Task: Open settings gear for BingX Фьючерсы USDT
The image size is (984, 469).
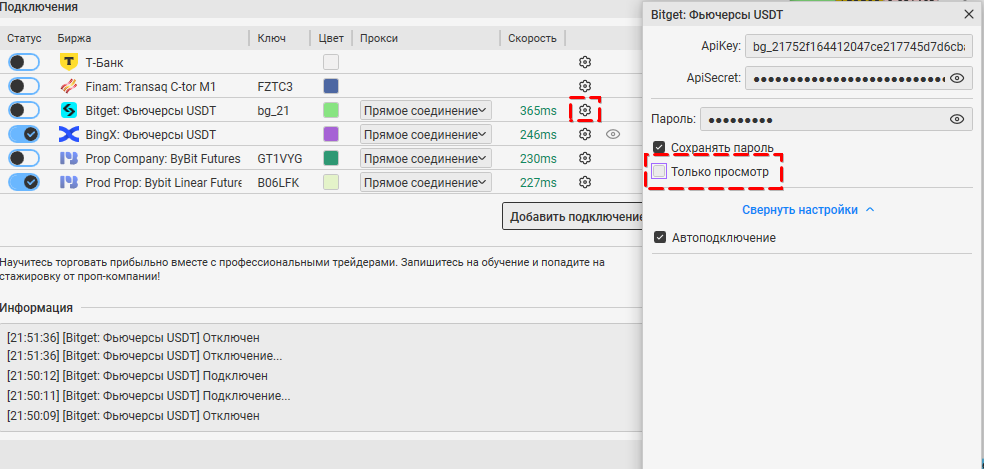Action: tap(585, 134)
